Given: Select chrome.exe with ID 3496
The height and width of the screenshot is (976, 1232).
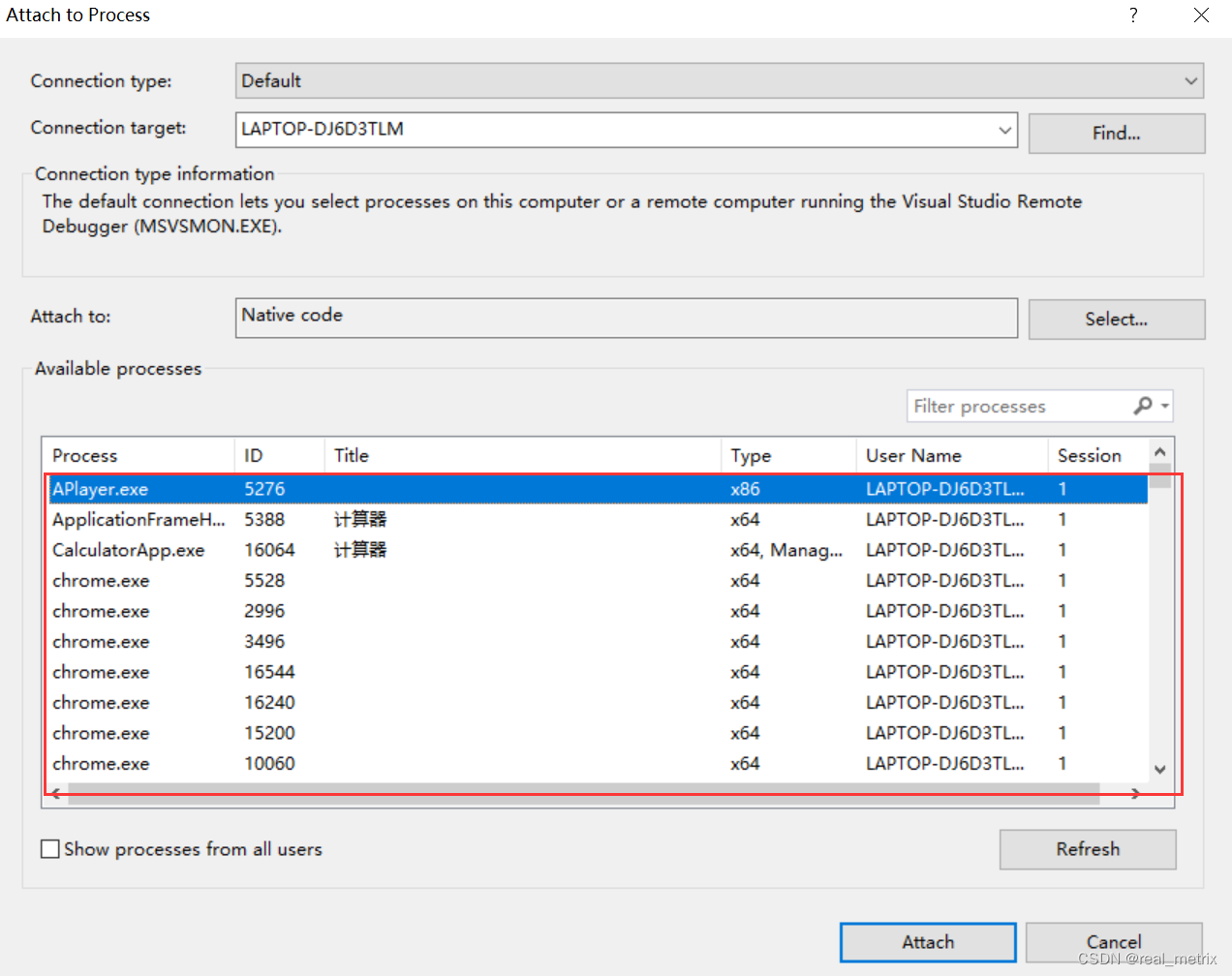Looking at the screenshot, I should pos(598,642).
